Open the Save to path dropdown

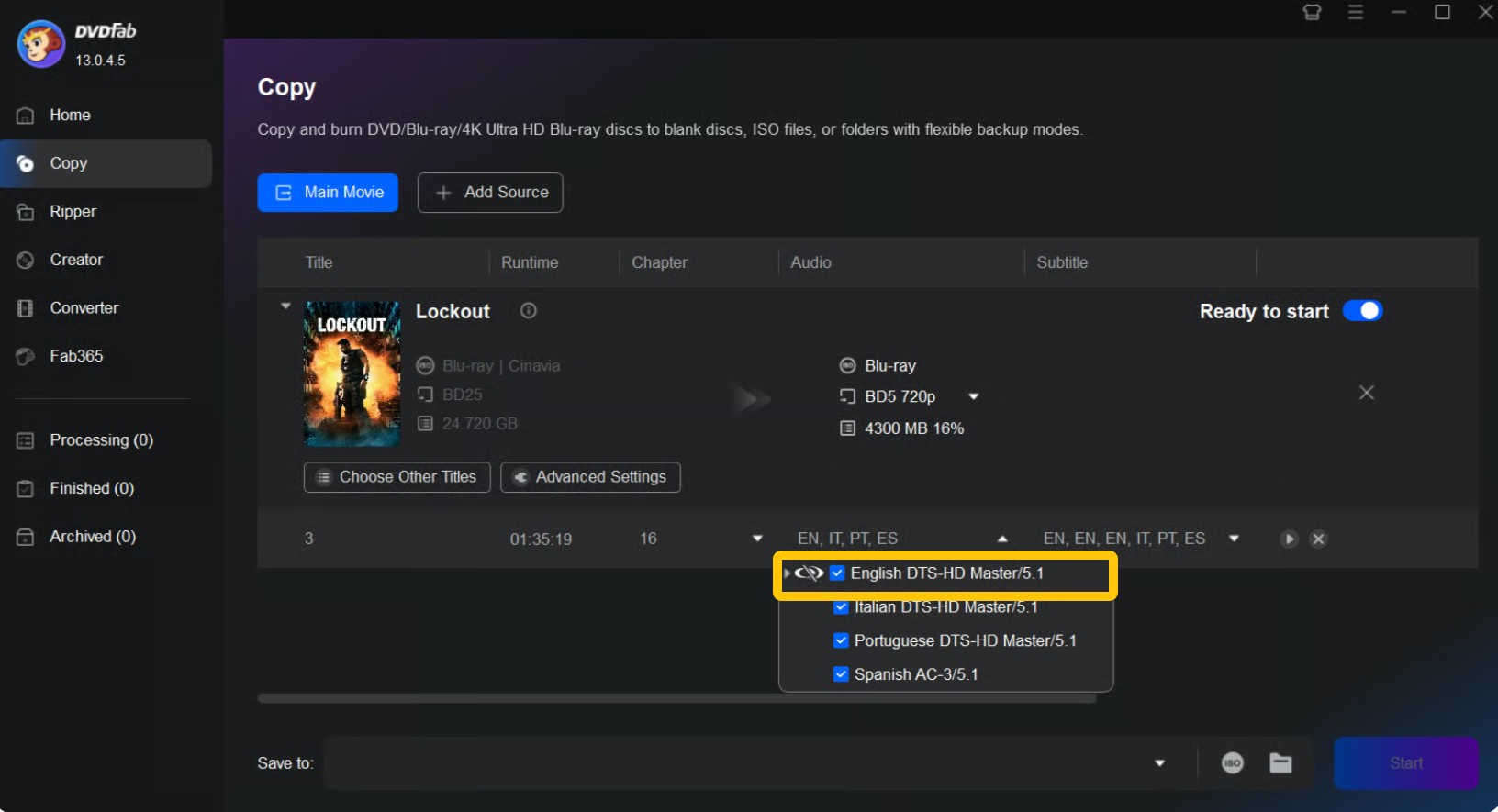[x=1159, y=763]
